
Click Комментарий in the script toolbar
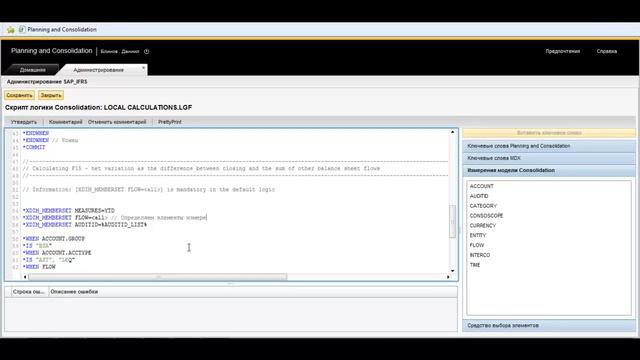[x=65, y=122]
